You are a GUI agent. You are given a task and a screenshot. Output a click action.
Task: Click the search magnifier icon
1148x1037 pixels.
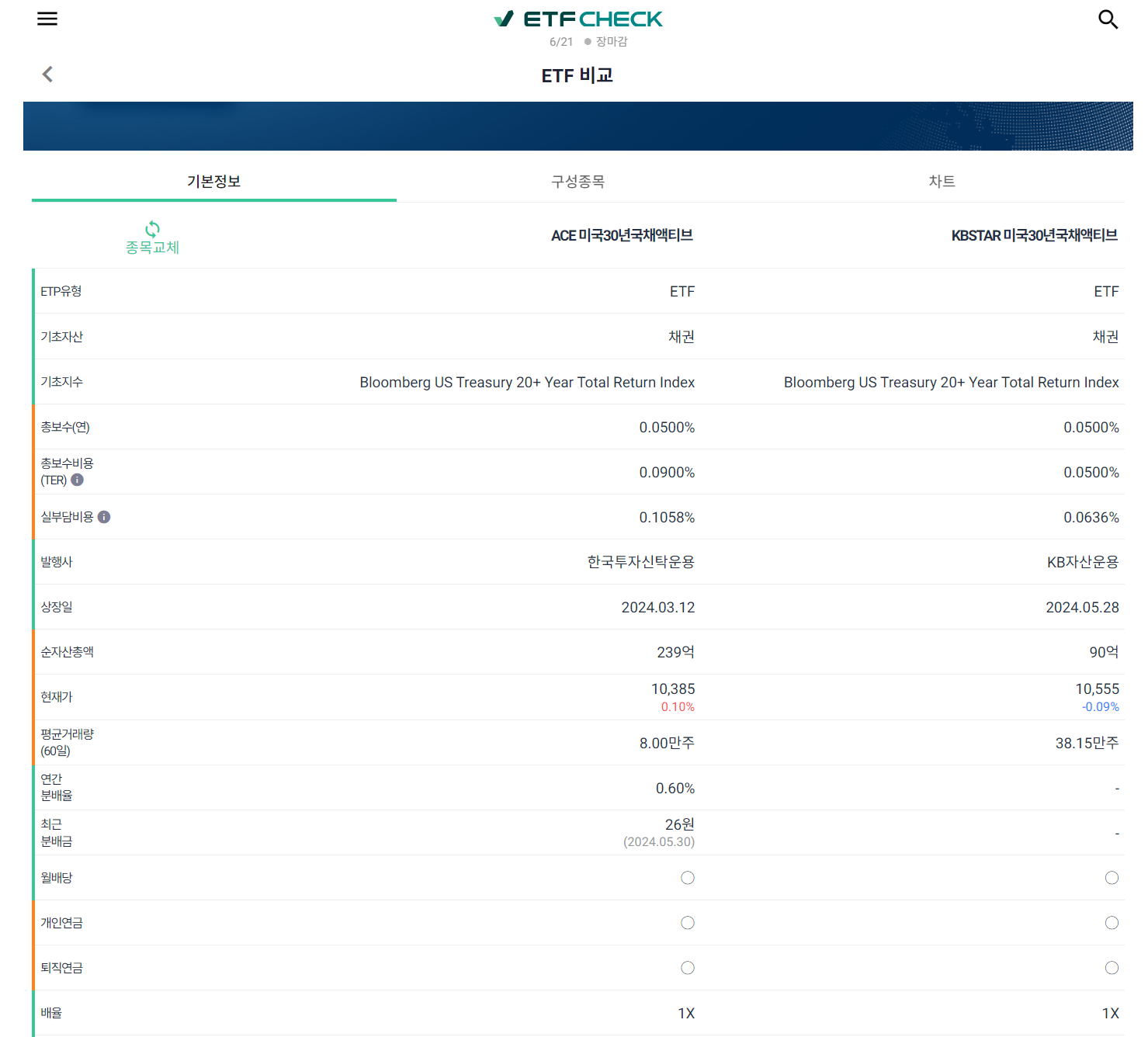pyautogui.click(x=1107, y=19)
